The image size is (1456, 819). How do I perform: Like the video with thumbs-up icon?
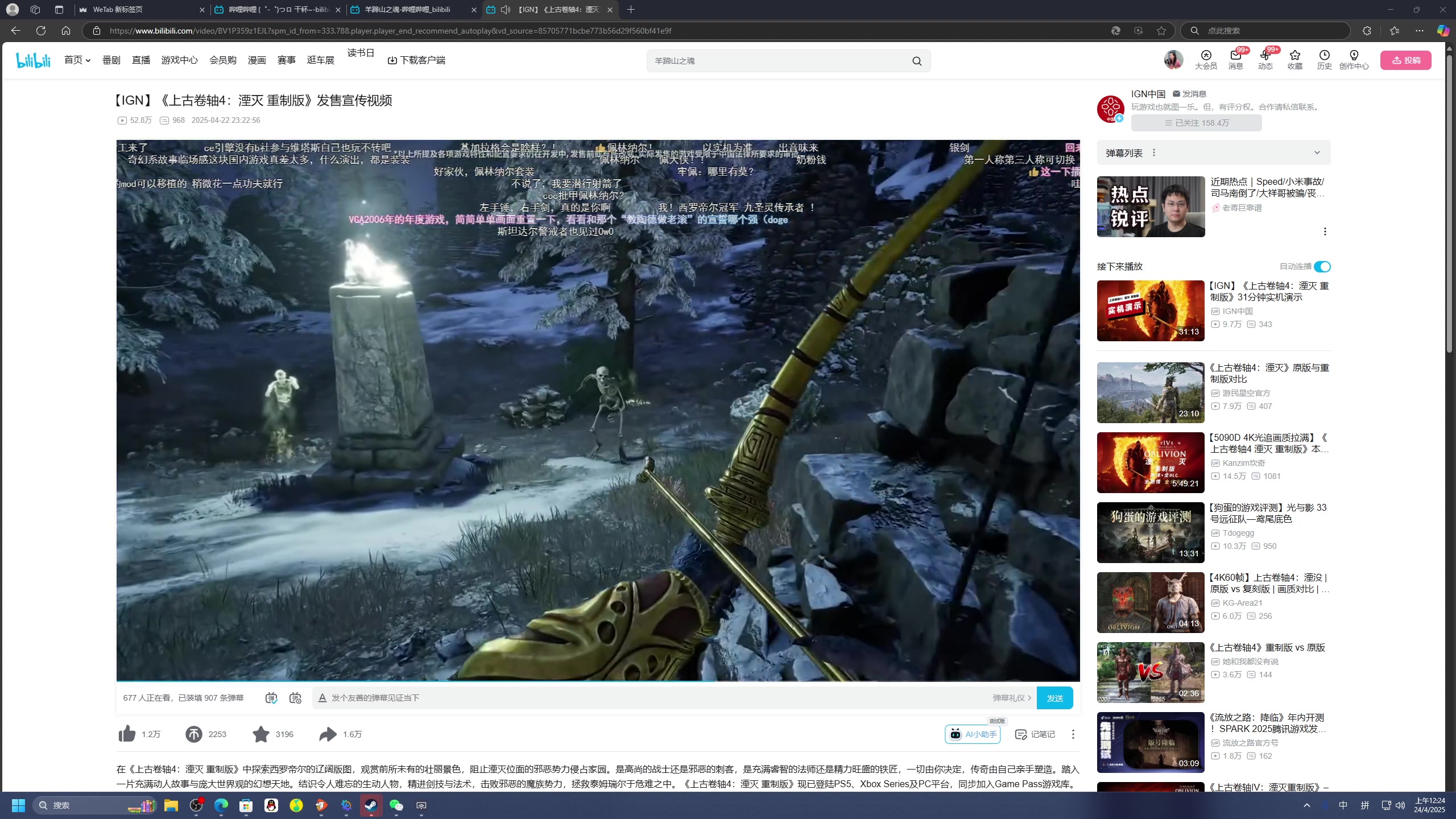point(127,734)
